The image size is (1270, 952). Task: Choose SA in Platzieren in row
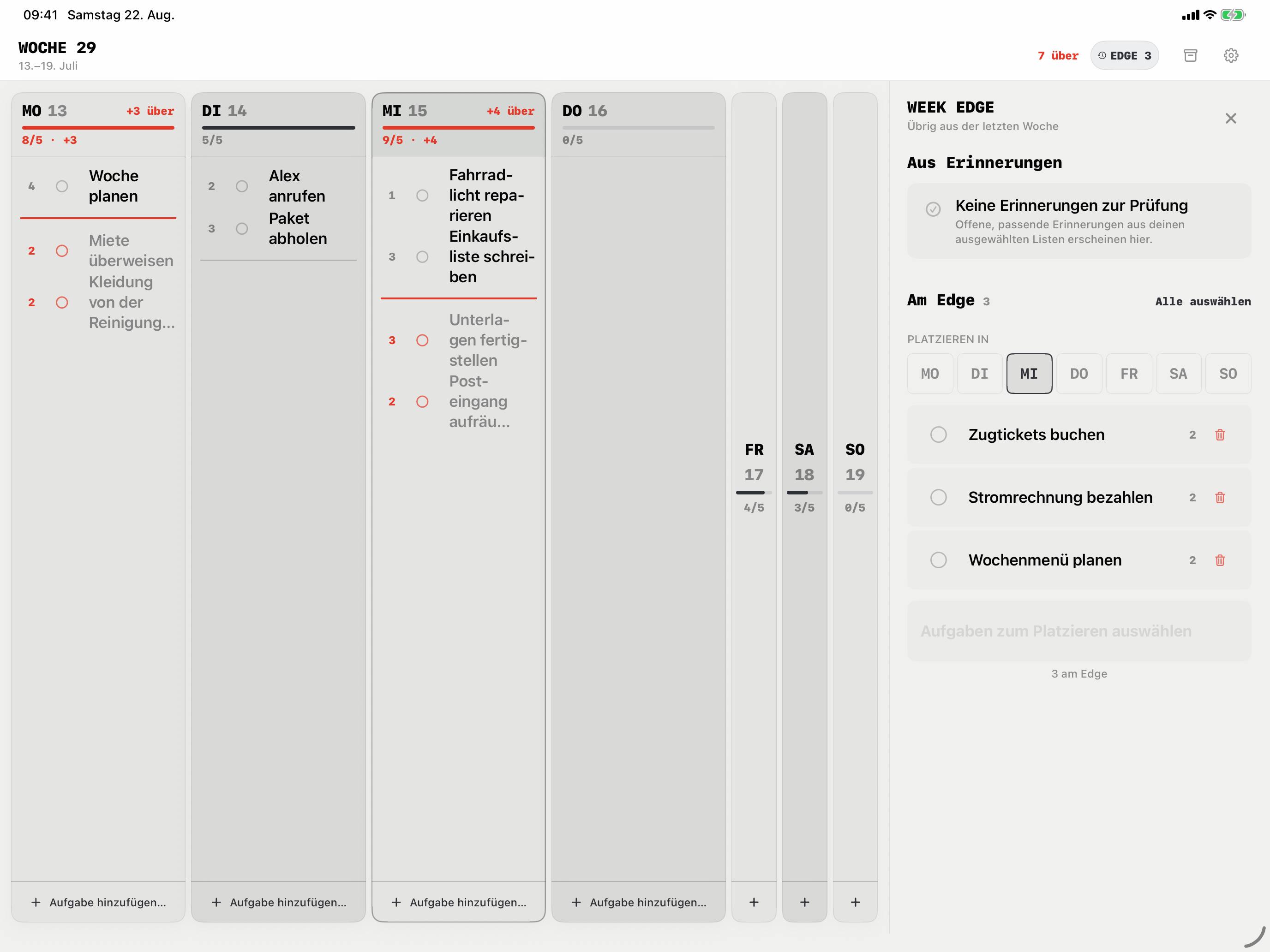click(x=1178, y=374)
